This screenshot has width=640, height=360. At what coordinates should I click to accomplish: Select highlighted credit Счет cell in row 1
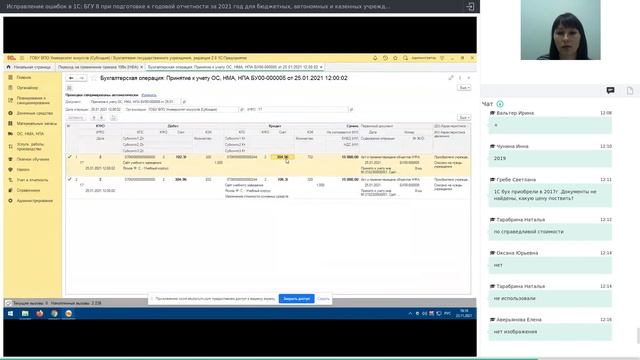[x=282, y=157]
